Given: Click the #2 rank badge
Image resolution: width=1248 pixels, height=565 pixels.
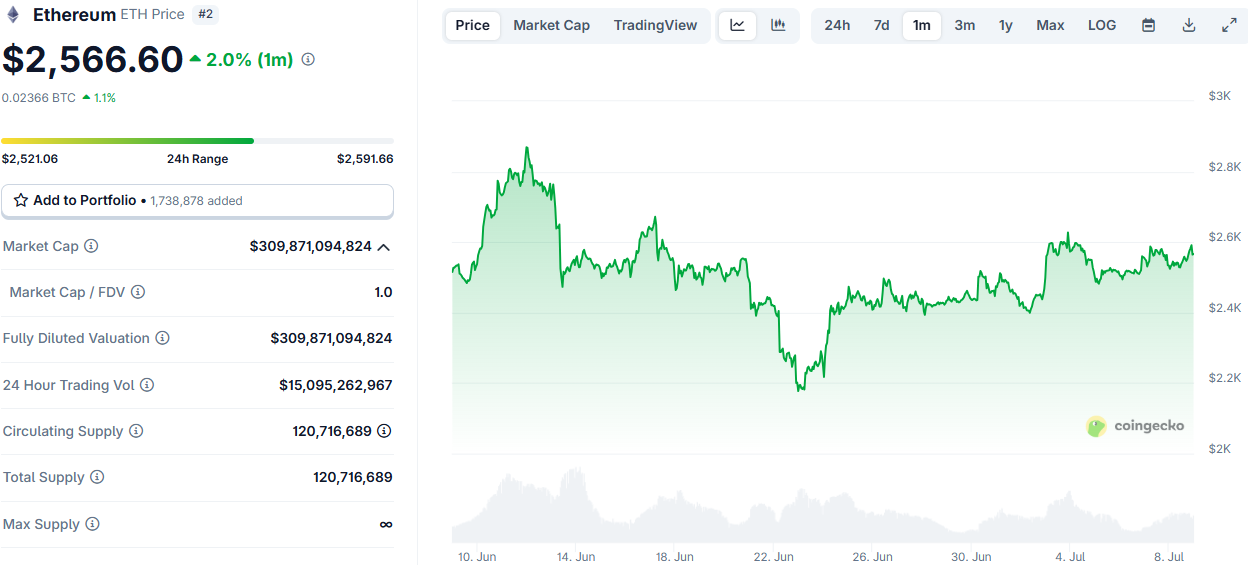Looking at the screenshot, I should [206, 15].
